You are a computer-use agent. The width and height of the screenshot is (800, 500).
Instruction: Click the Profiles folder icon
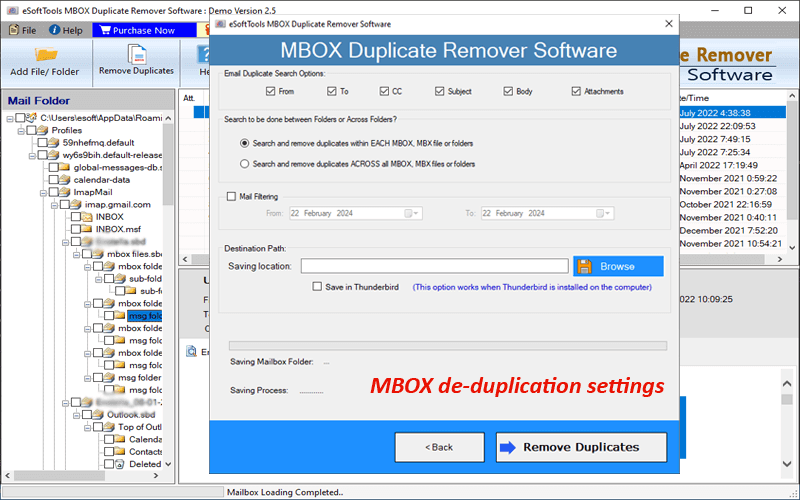[x=42, y=130]
